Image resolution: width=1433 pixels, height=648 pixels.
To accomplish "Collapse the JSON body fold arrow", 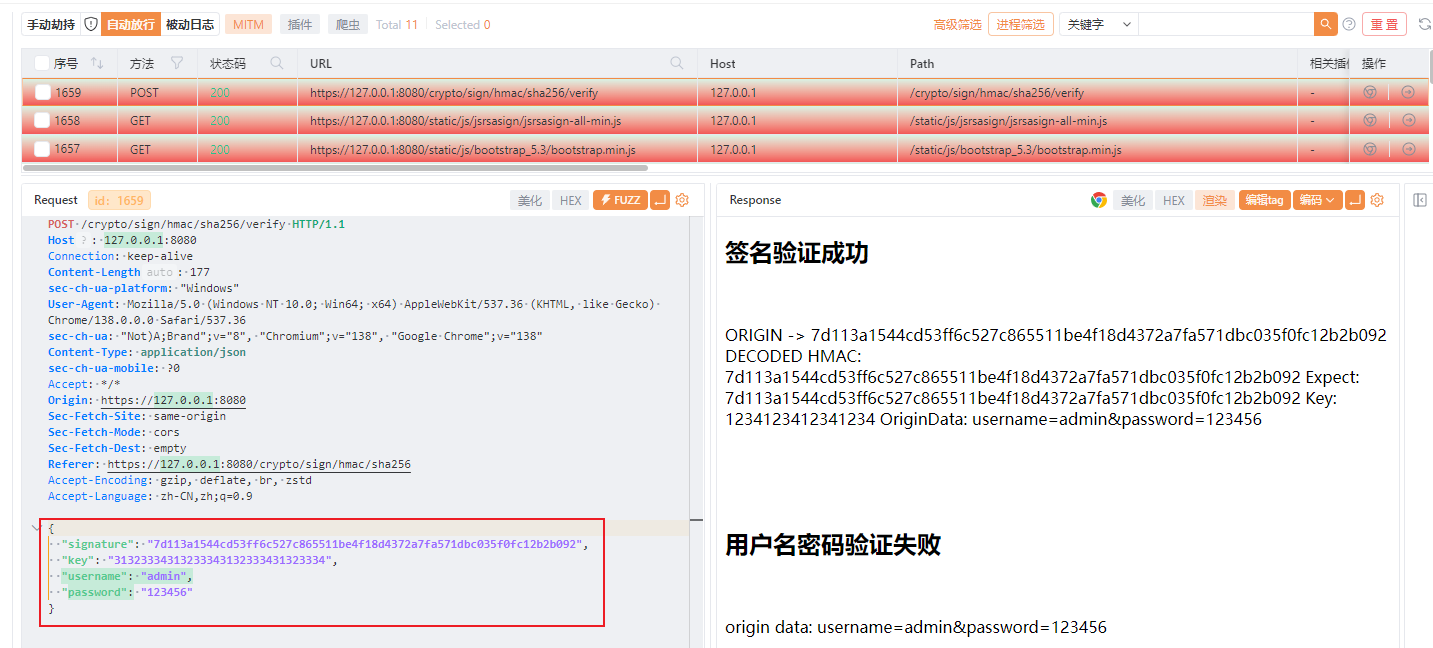I will click(35, 526).
